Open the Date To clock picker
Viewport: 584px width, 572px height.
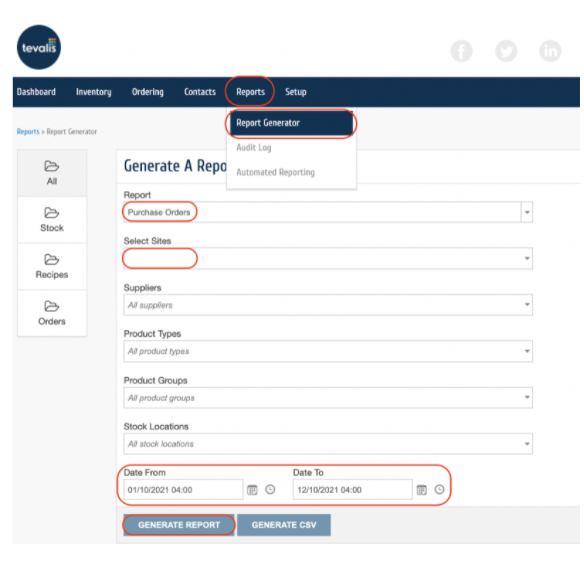(x=439, y=489)
